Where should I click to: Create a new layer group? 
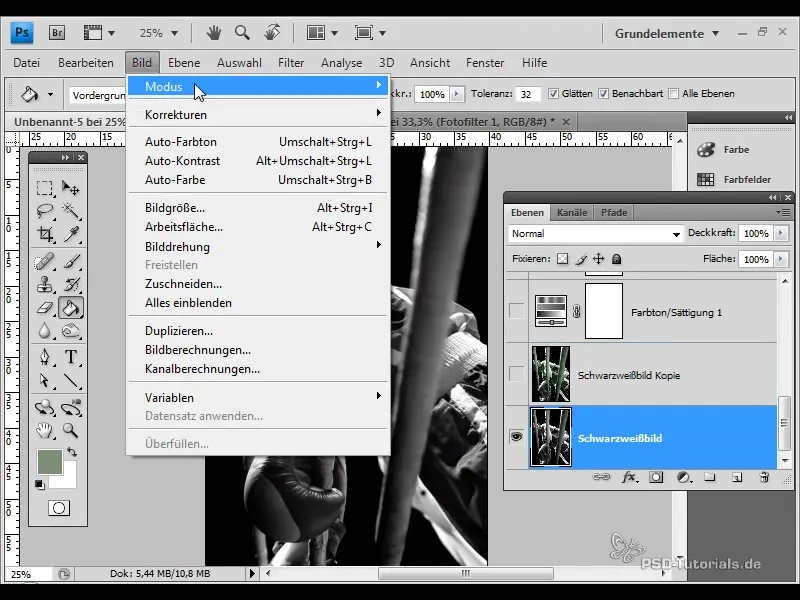710,478
